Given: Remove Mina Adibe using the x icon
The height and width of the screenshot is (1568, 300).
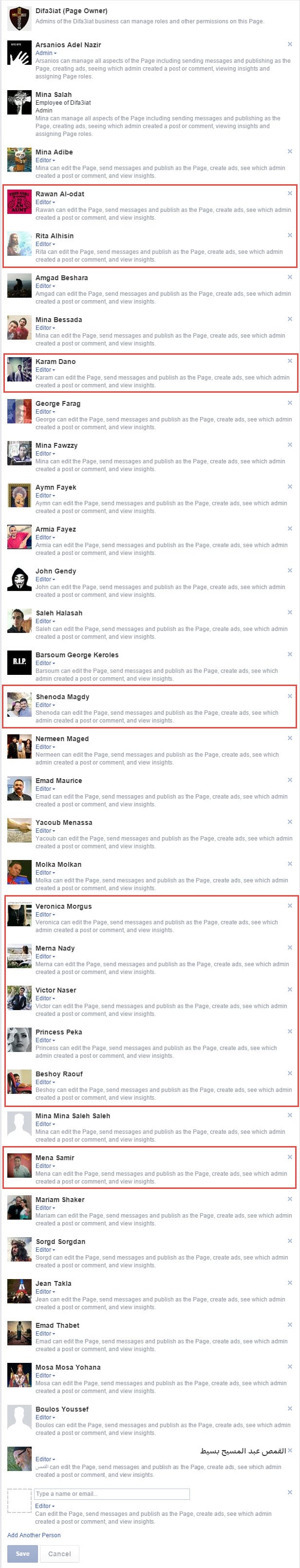Looking at the screenshot, I should click(x=290, y=152).
